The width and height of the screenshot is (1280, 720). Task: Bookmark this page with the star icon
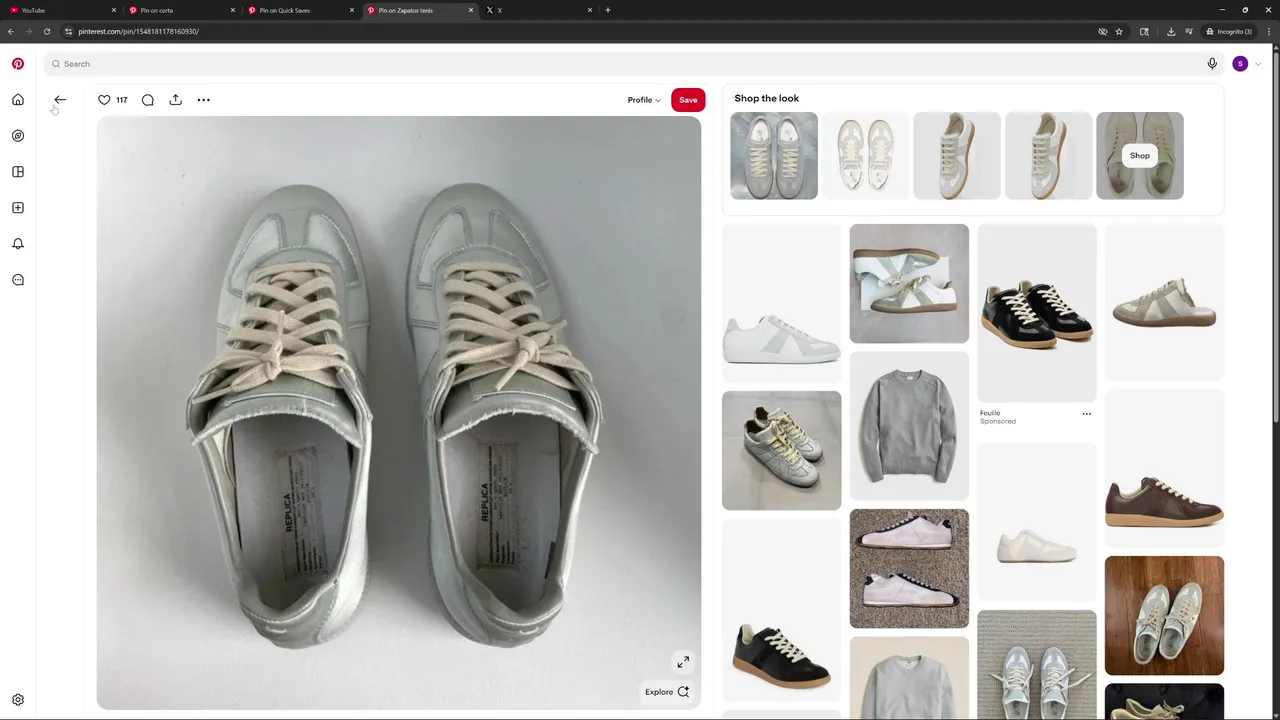pos(1119,31)
